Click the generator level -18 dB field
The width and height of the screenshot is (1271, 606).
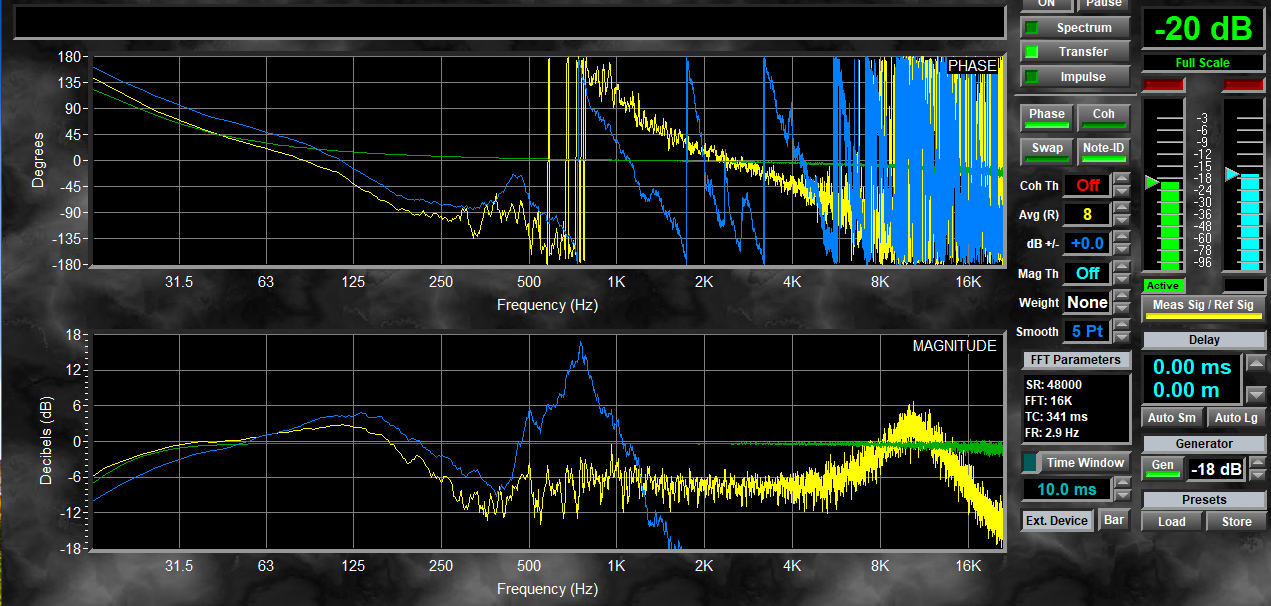tap(1216, 469)
